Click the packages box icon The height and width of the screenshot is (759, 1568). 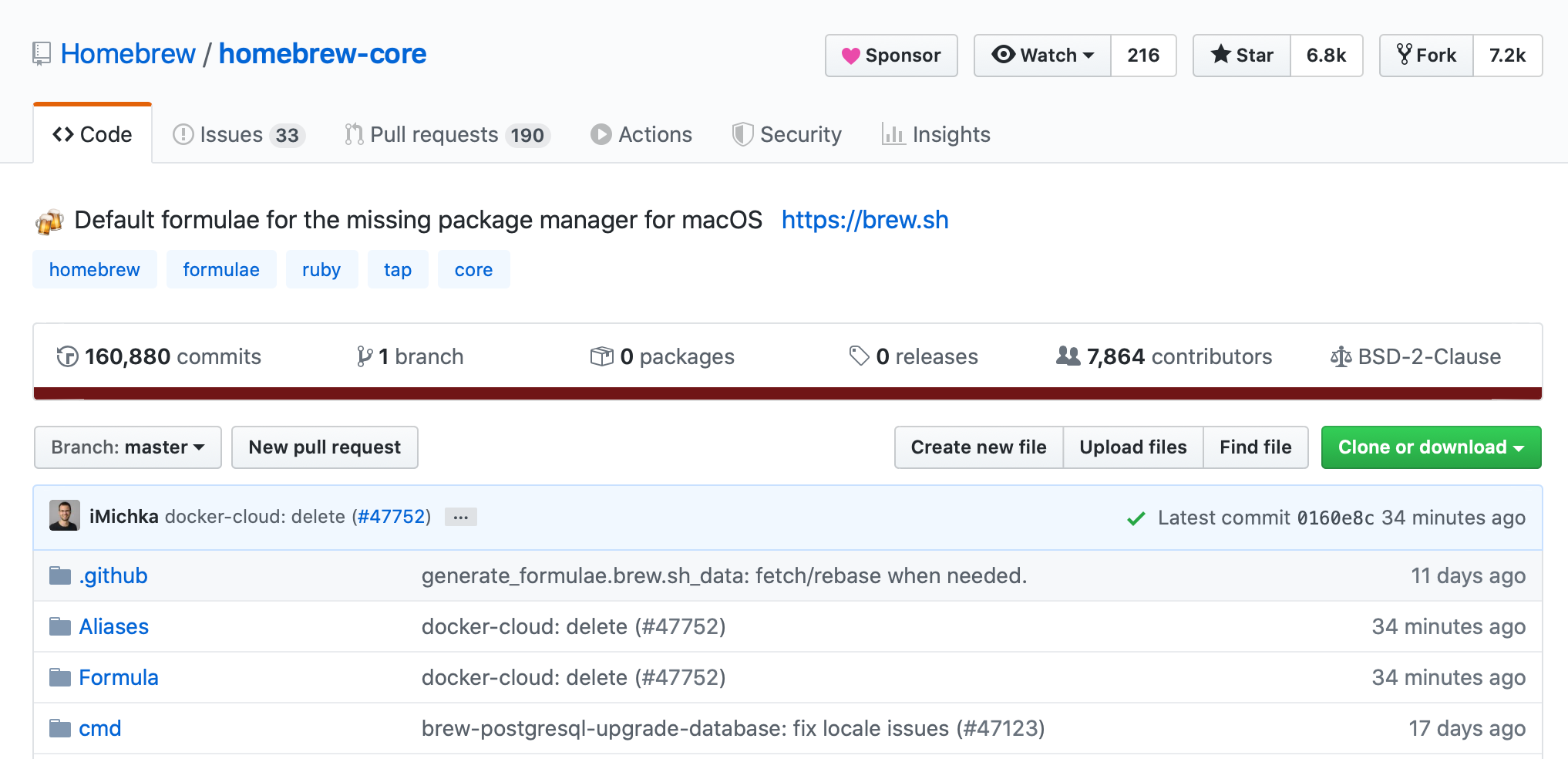coord(601,356)
